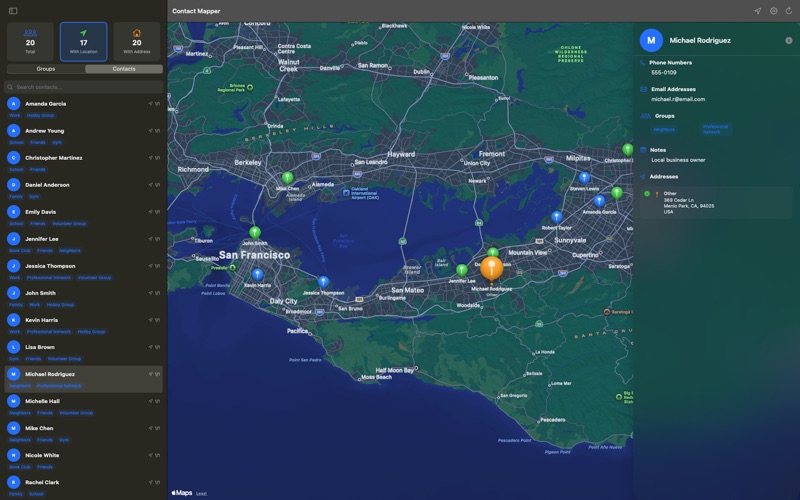
Task: Select Daniel Anderson contact row
Action: click(x=84, y=190)
